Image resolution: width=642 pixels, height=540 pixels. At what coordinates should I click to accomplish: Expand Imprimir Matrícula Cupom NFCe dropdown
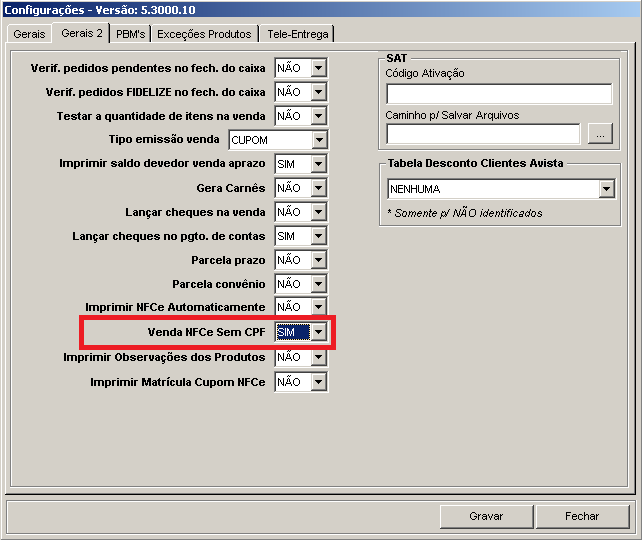tap(318, 382)
